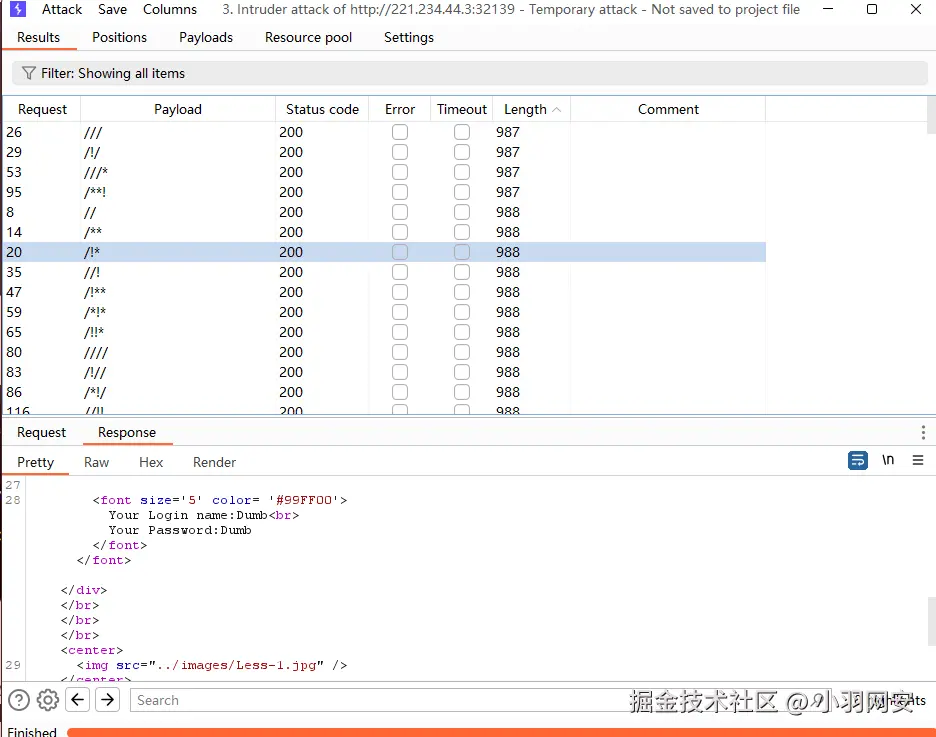Toggle non-printable characters \n button
Image resolution: width=936 pixels, height=737 pixels.
(x=888, y=460)
